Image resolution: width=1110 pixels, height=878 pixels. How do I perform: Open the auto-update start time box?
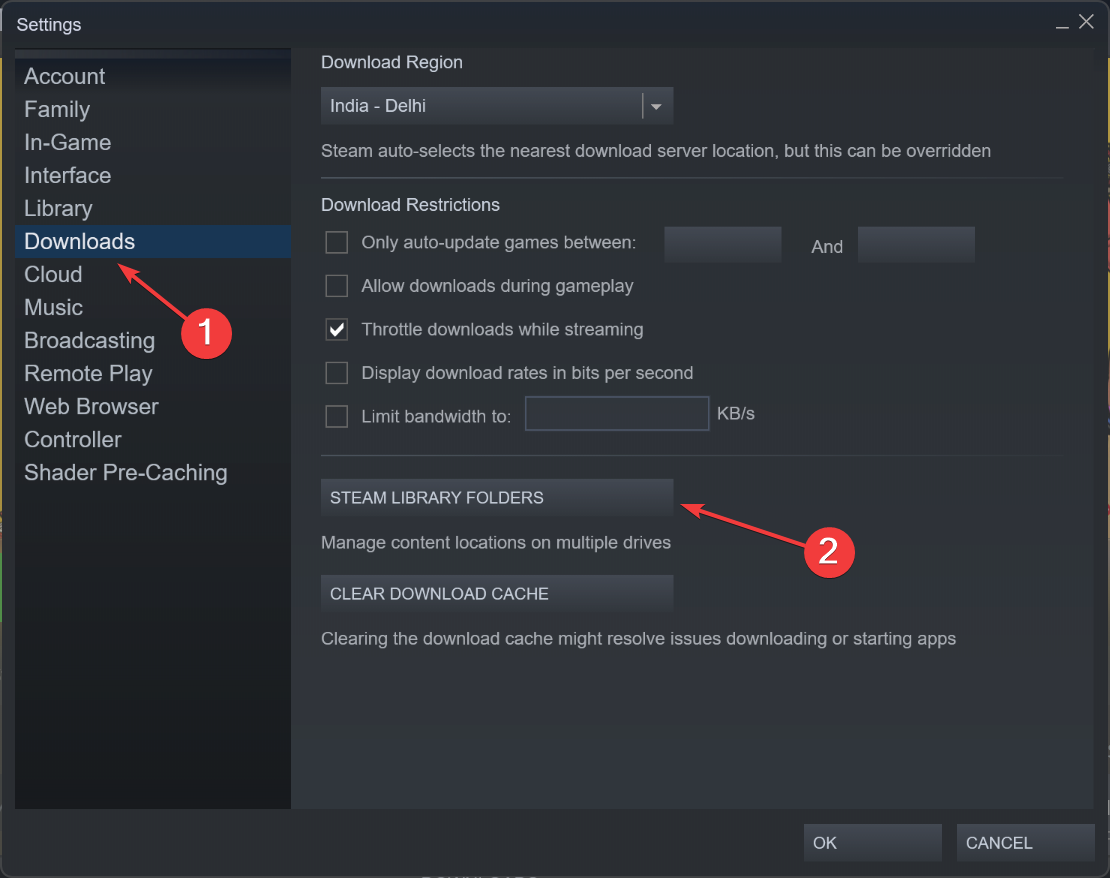click(723, 245)
